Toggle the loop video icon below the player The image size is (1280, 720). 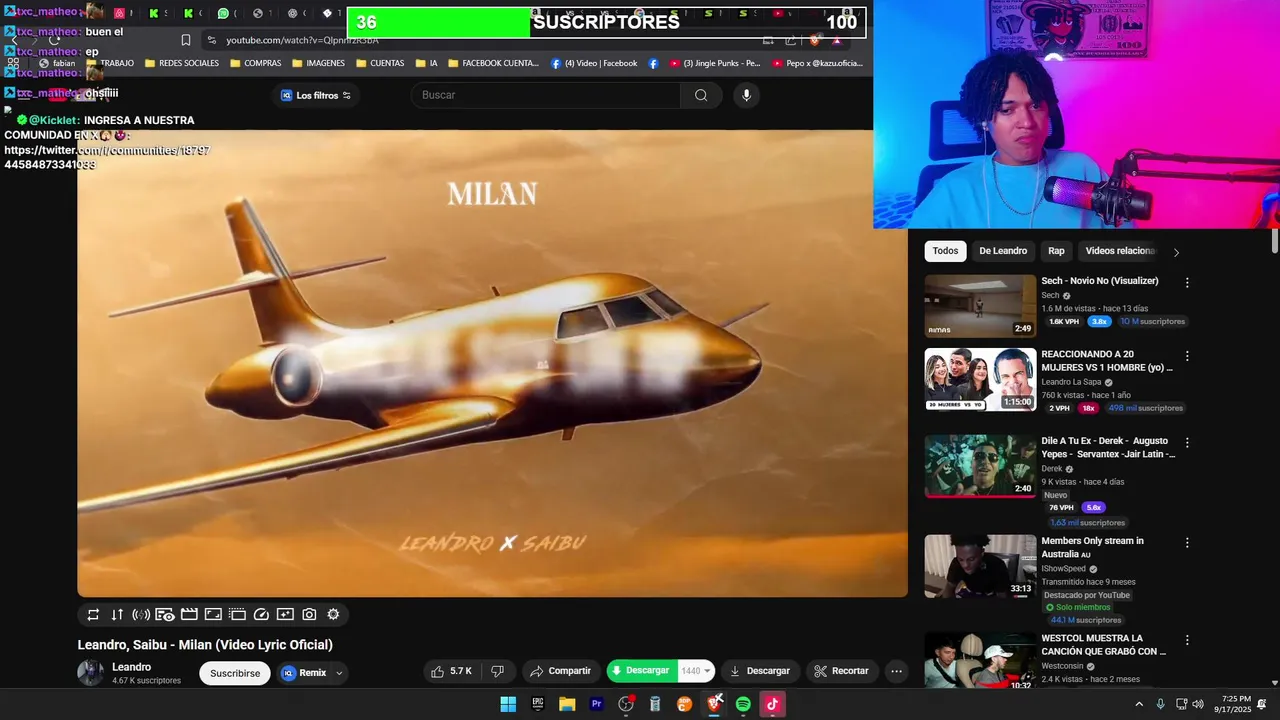(x=93, y=615)
